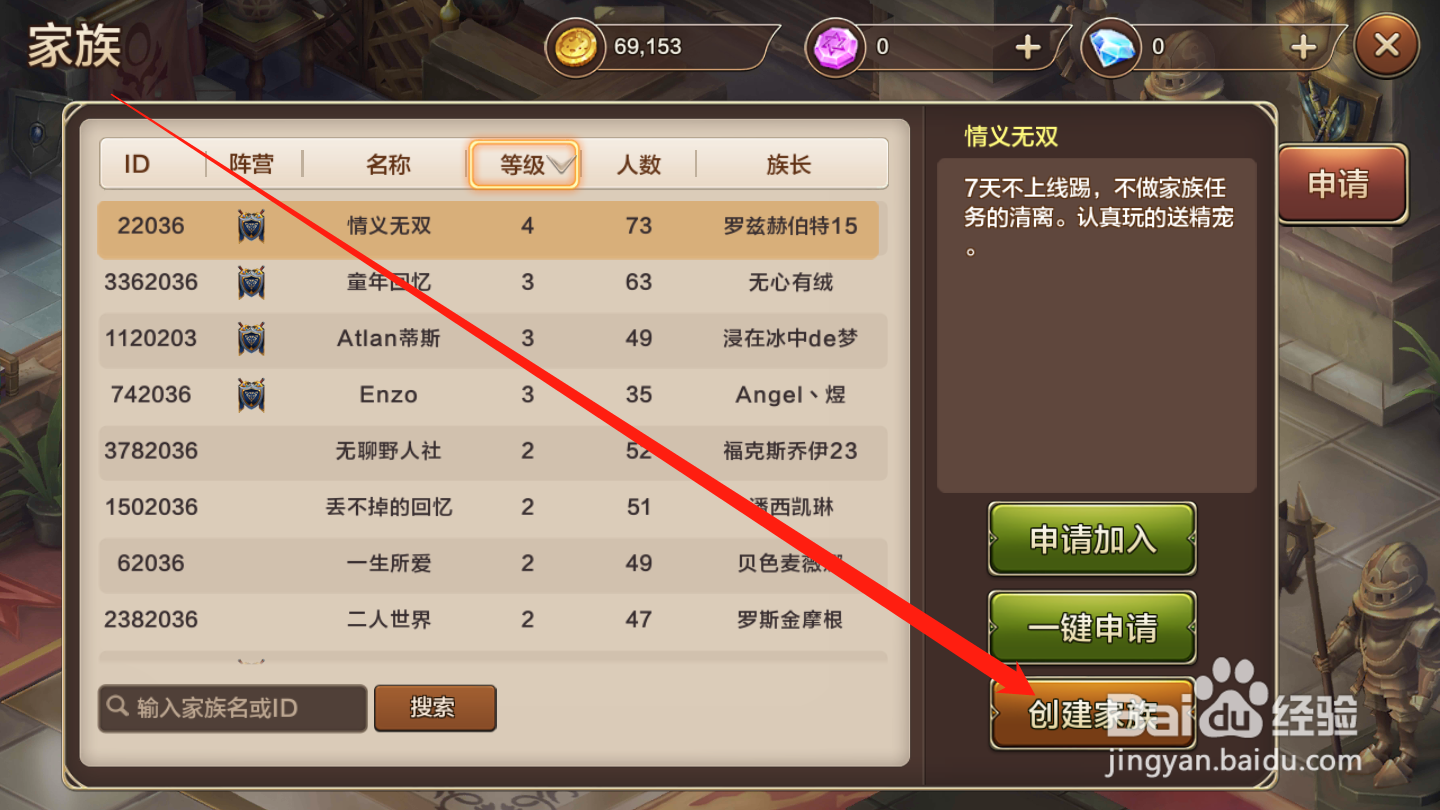Click the 创建家族 button
The height and width of the screenshot is (810, 1440).
tap(1092, 714)
